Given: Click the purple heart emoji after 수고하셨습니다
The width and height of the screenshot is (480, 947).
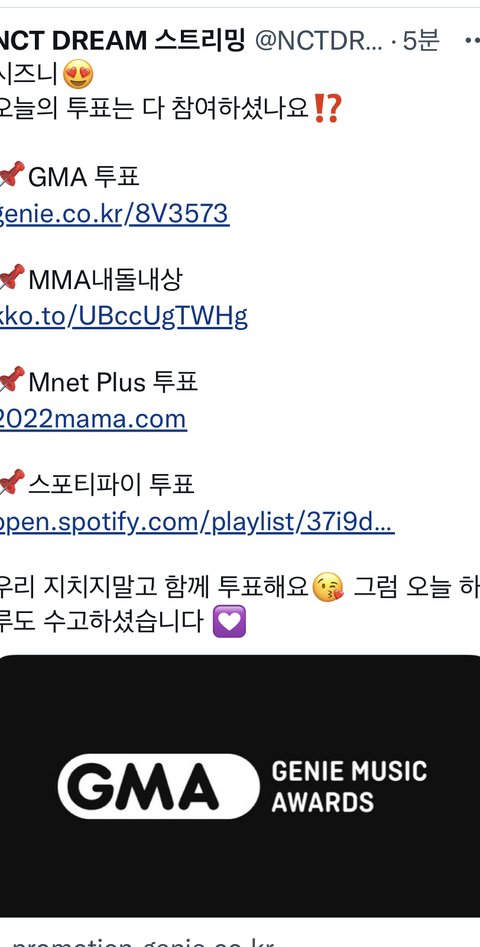Looking at the screenshot, I should pos(229,621).
